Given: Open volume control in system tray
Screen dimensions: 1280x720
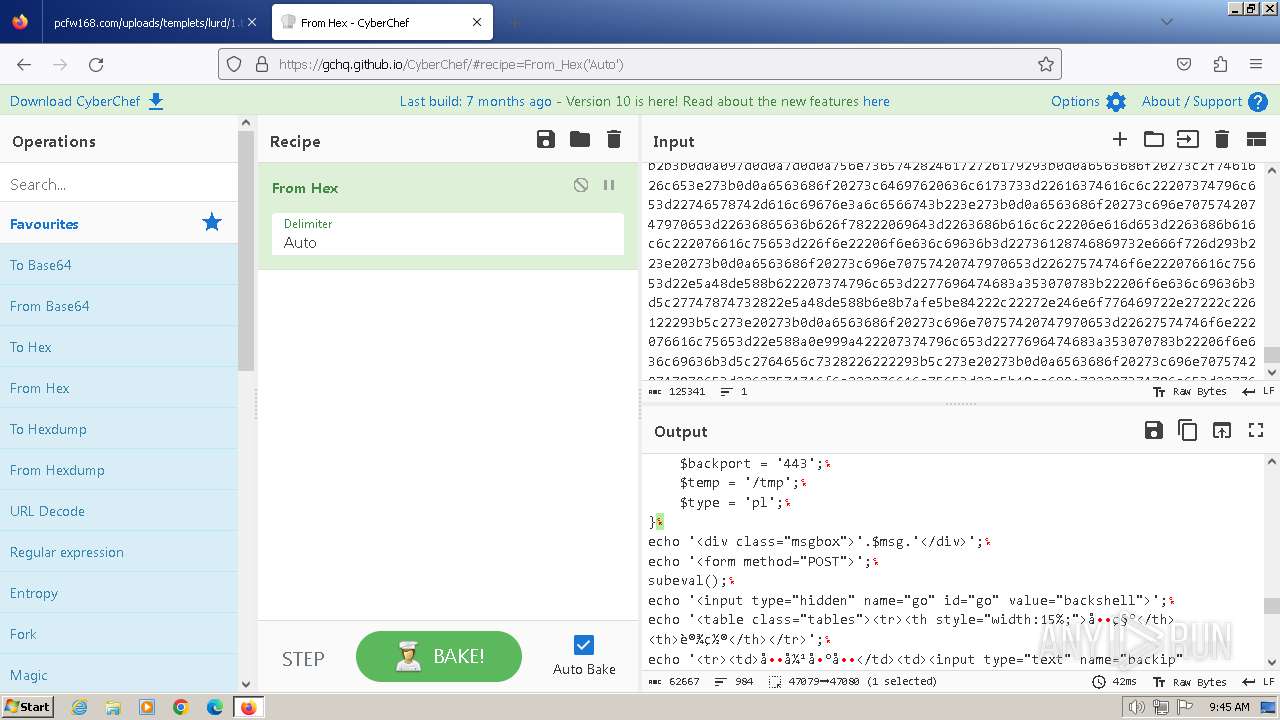Looking at the screenshot, I should tap(1136, 707).
